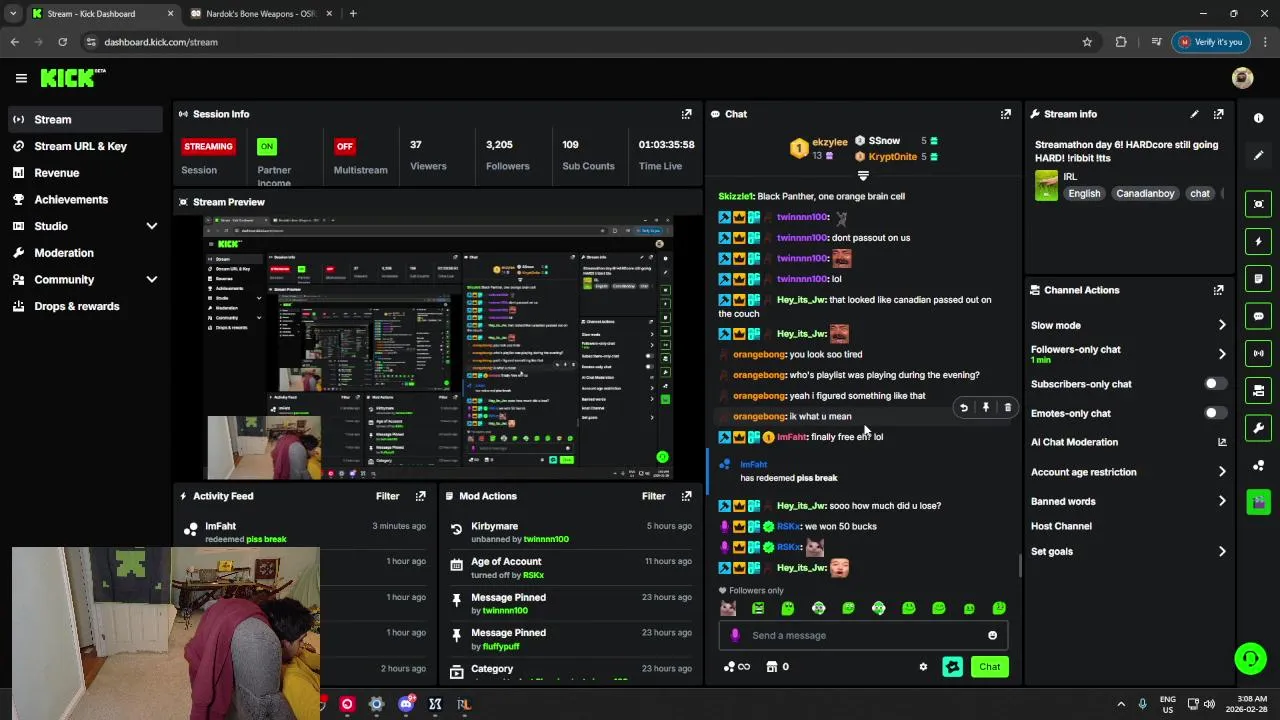Reply to hovered message with arrow icon
1280x720 pixels.
pyautogui.click(x=964, y=408)
